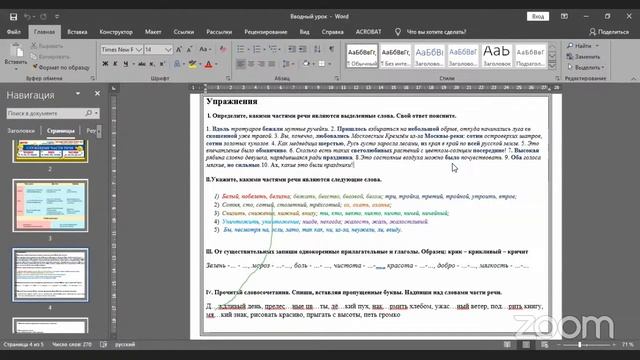Expand styles gallery more arrow
Image resolution: width=640 pixels, height=360 pixels.
tap(552, 66)
